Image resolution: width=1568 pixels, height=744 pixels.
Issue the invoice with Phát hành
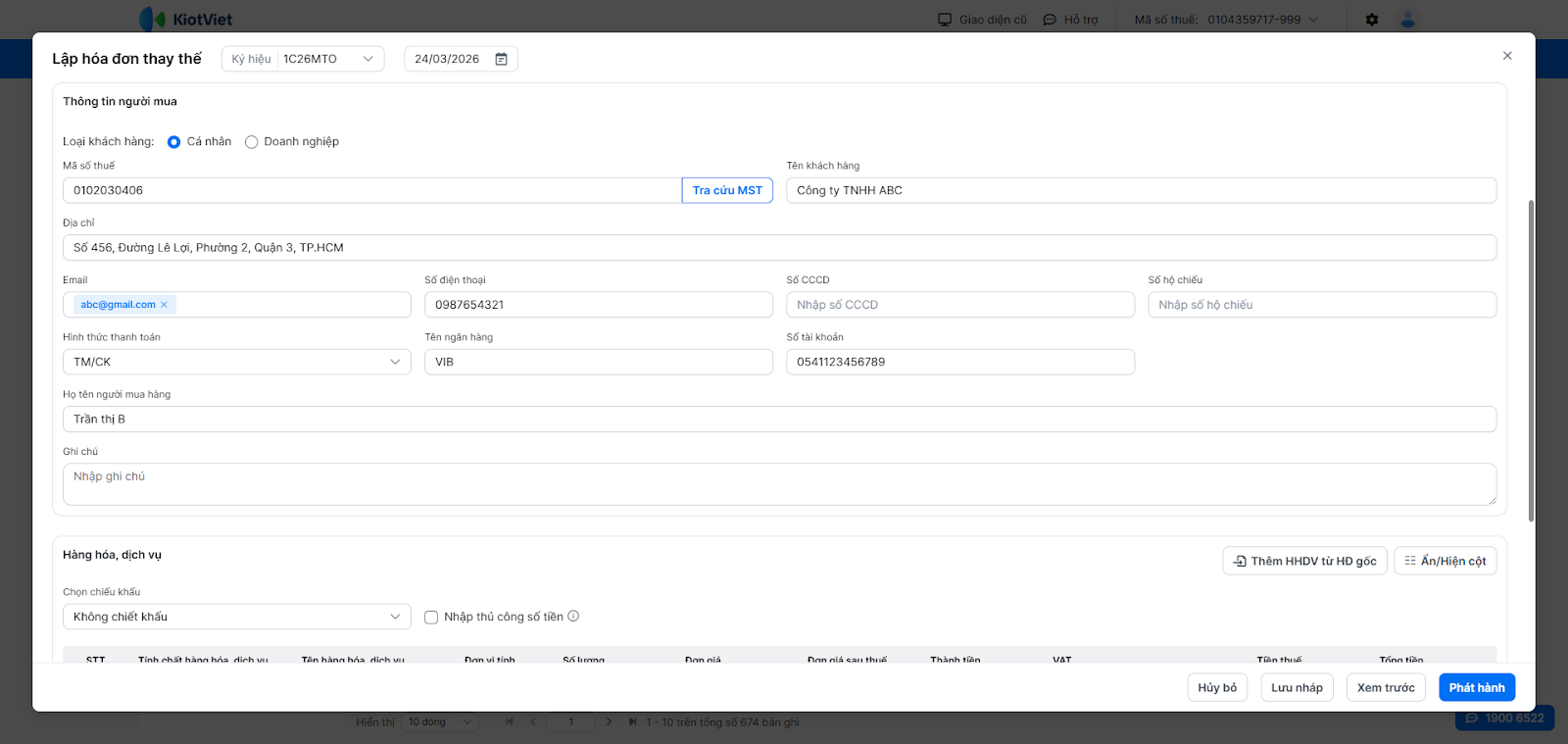tap(1477, 687)
